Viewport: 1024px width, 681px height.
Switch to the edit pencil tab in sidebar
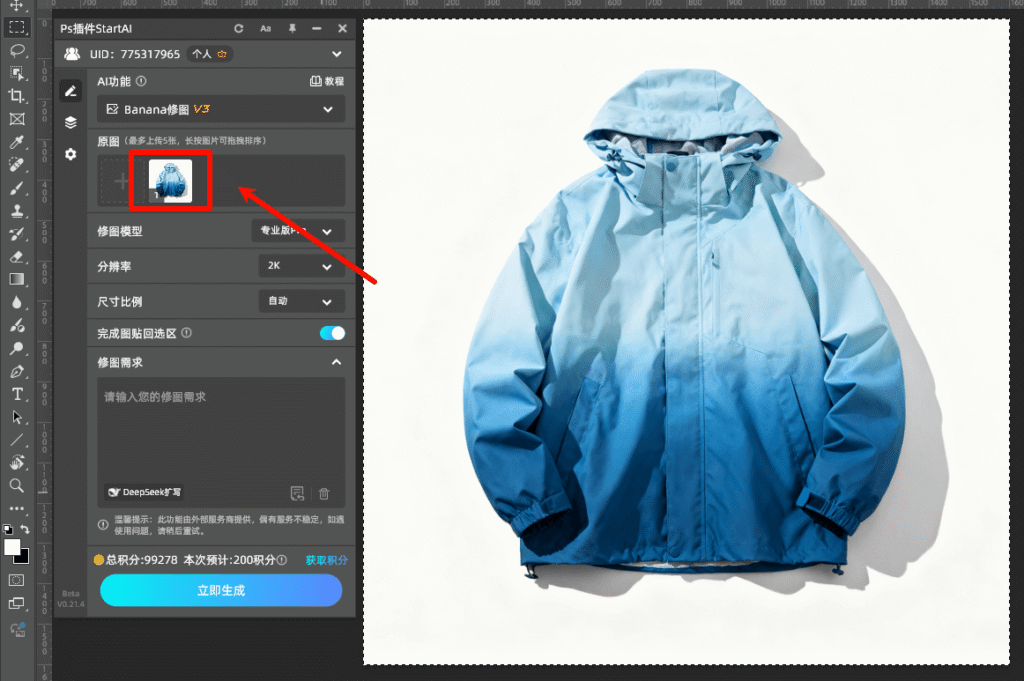coord(70,91)
